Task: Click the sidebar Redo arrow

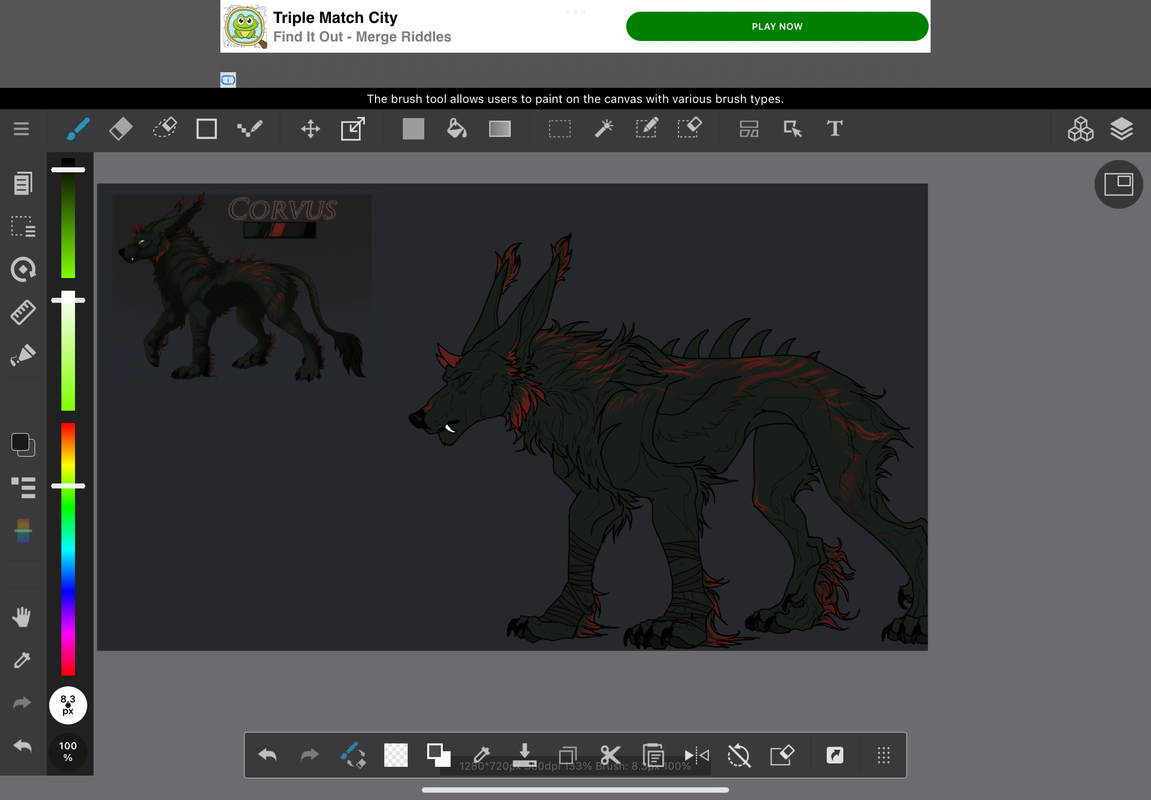Action: tap(22, 703)
